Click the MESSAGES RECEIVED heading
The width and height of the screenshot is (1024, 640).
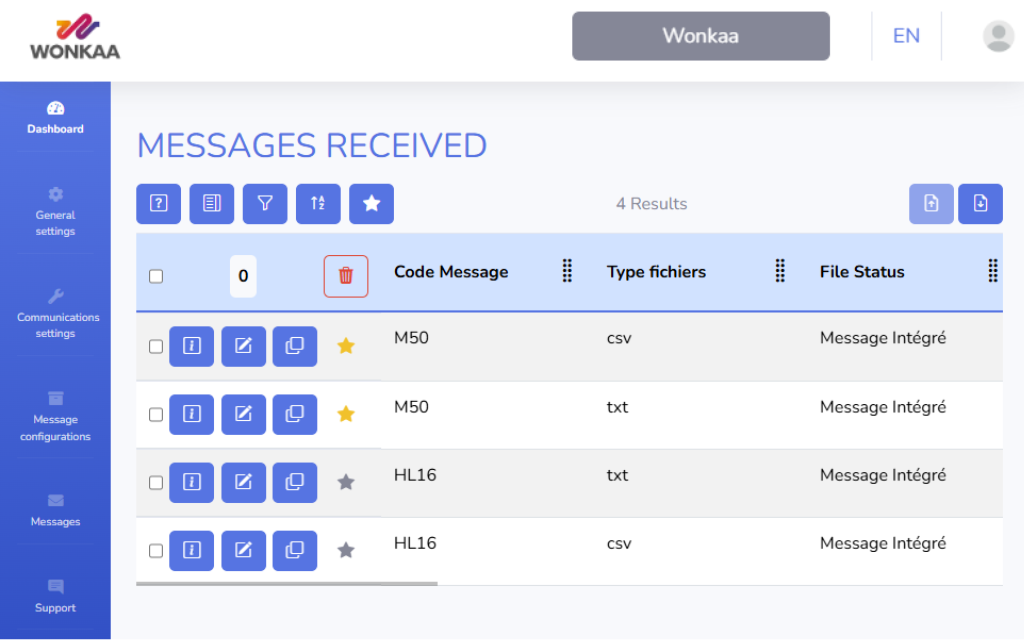[312, 145]
